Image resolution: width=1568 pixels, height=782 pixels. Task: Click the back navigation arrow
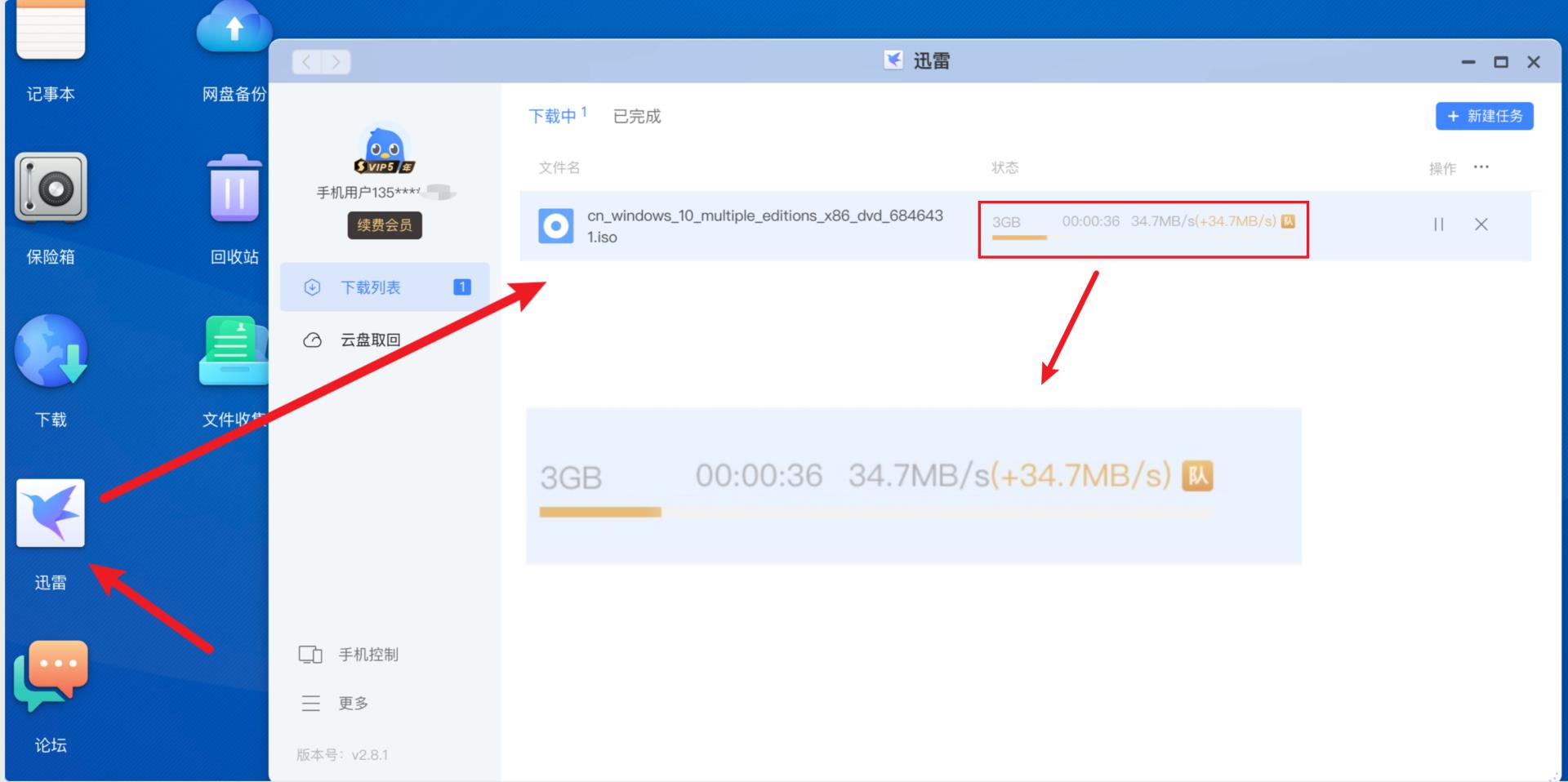(307, 61)
